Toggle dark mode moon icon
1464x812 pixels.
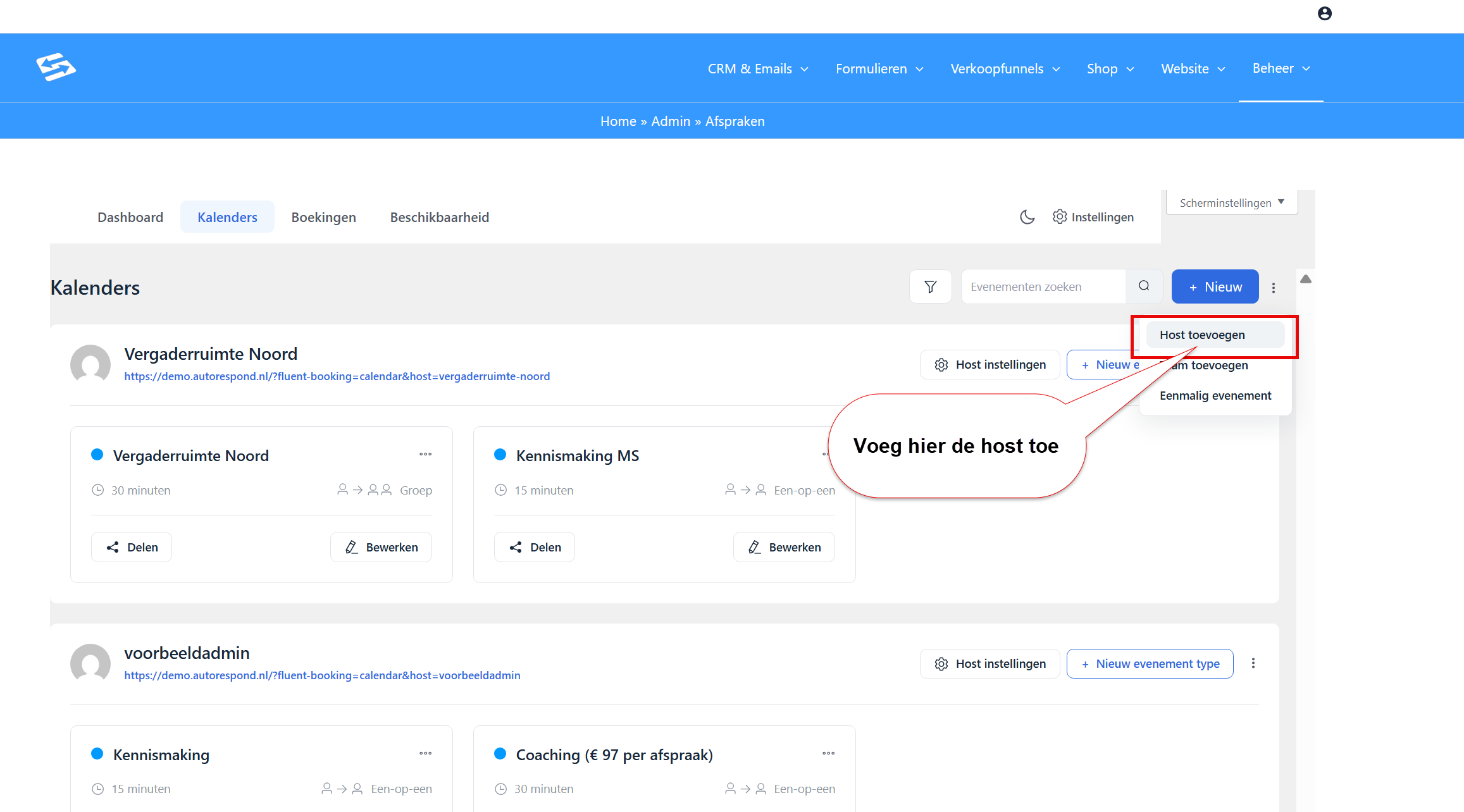[1027, 217]
